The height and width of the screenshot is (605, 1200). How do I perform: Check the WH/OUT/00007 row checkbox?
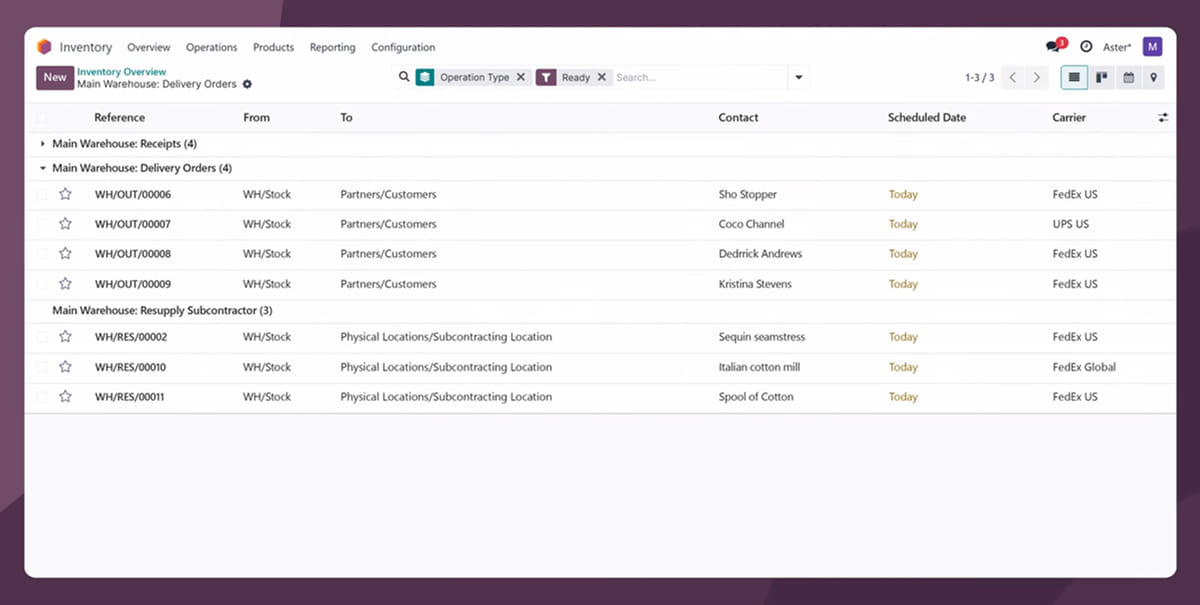coord(42,224)
